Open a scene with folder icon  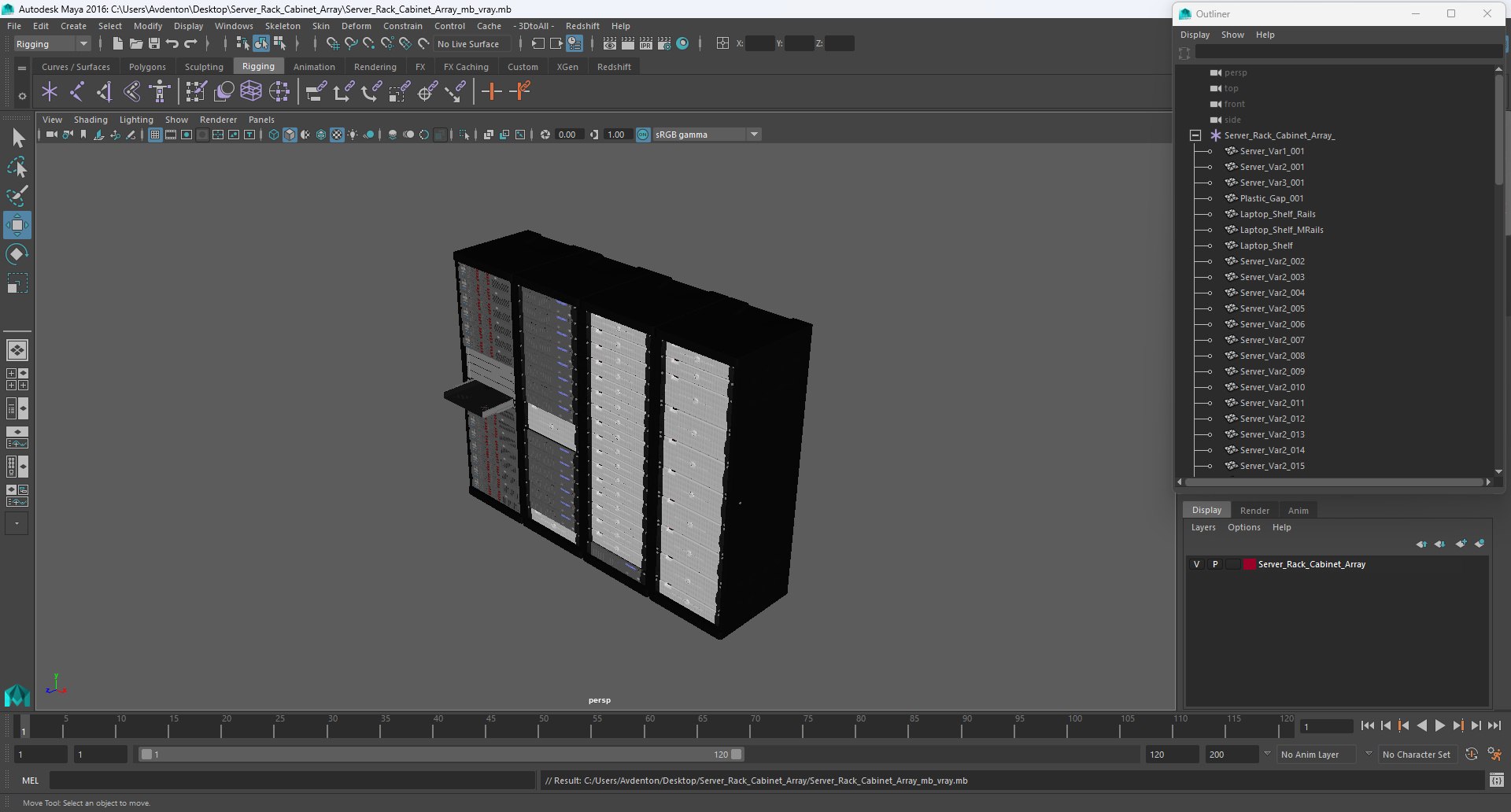point(135,44)
